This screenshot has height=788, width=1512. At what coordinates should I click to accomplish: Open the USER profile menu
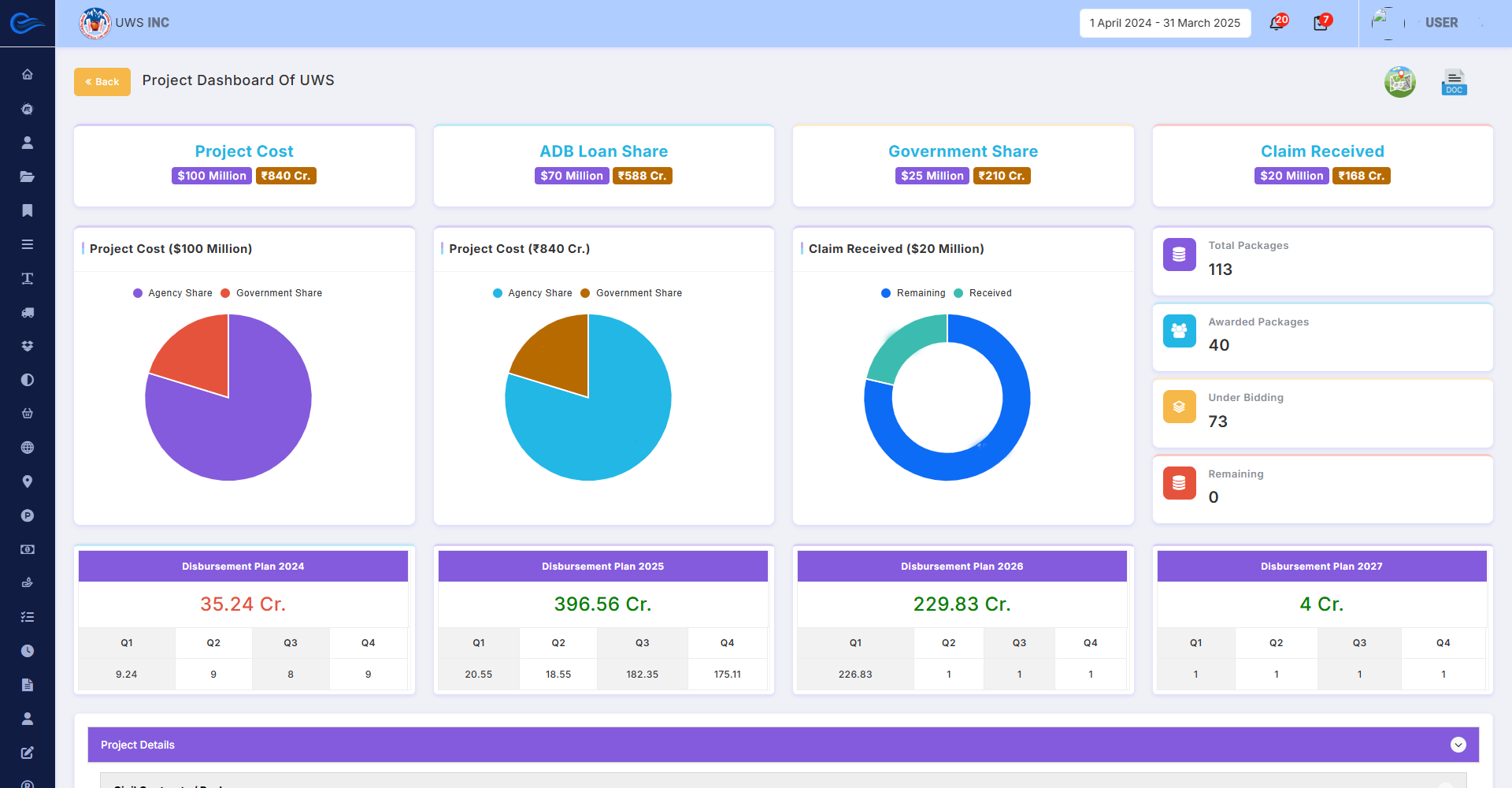(1440, 23)
